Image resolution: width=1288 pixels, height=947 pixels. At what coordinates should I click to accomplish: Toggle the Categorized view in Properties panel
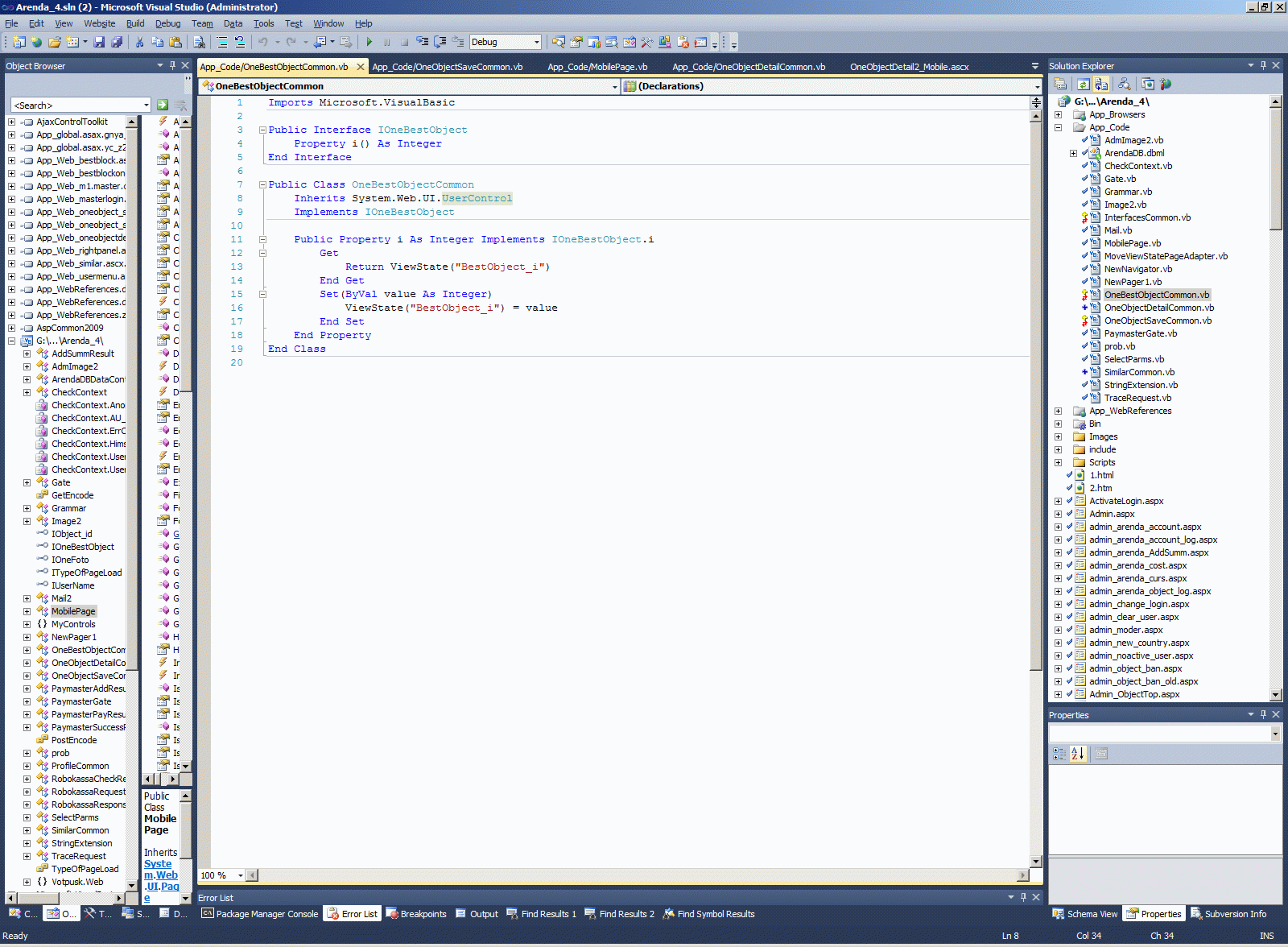point(1059,754)
